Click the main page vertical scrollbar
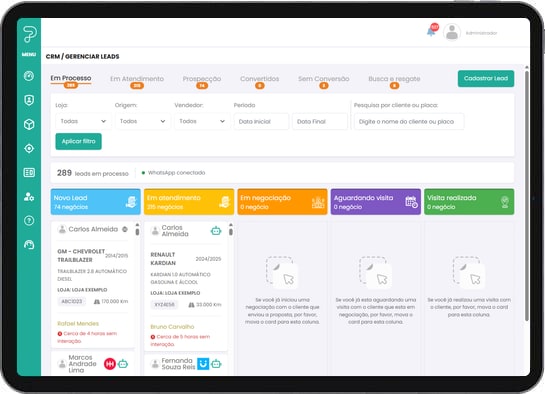Image resolution: width=545 pixels, height=394 pixels. [x=527, y=195]
